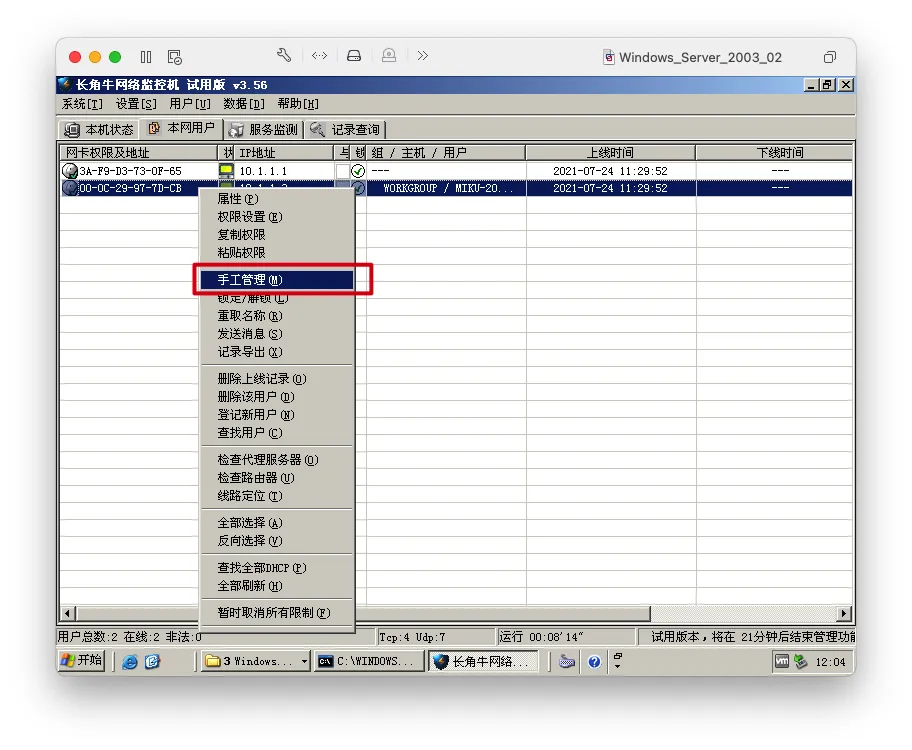Click the network card icon for 3A-F9-D3-73-0F-65
Image resolution: width=912 pixels, height=750 pixels.
pos(70,171)
